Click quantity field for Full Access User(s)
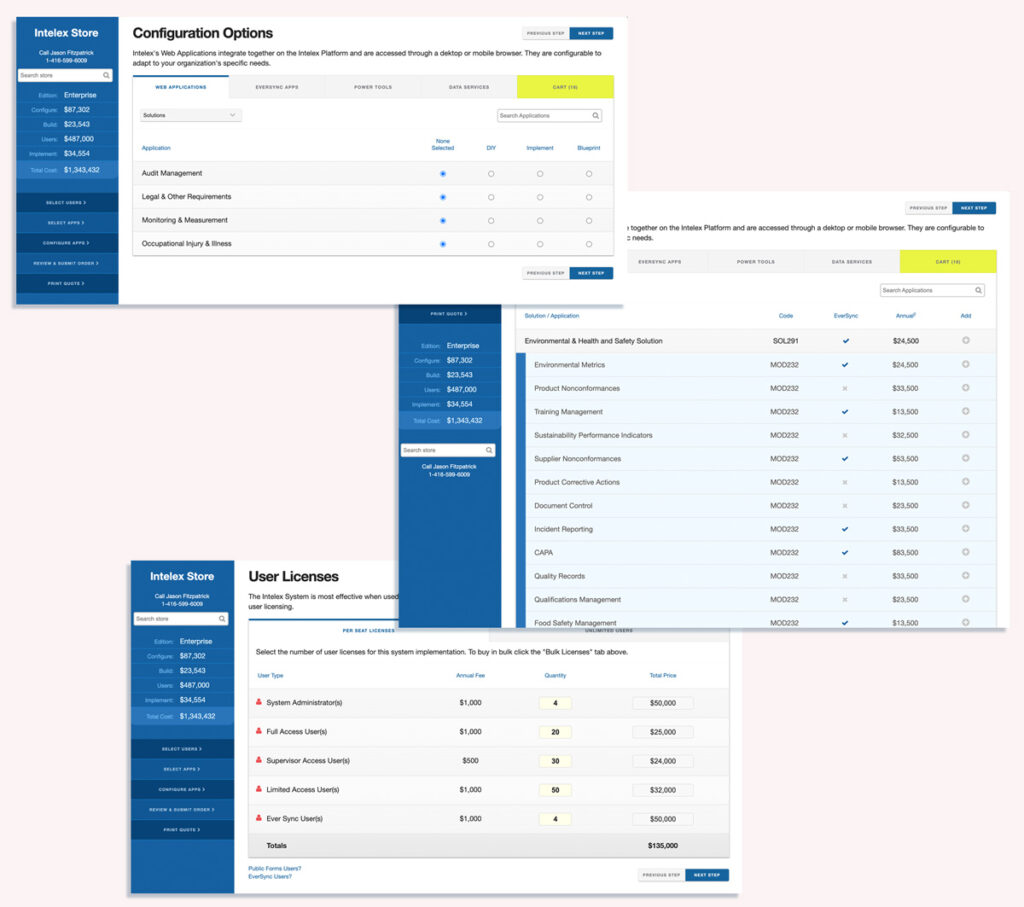Image resolution: width=1024 pixels, height=907 pixels. click(555, 732)
